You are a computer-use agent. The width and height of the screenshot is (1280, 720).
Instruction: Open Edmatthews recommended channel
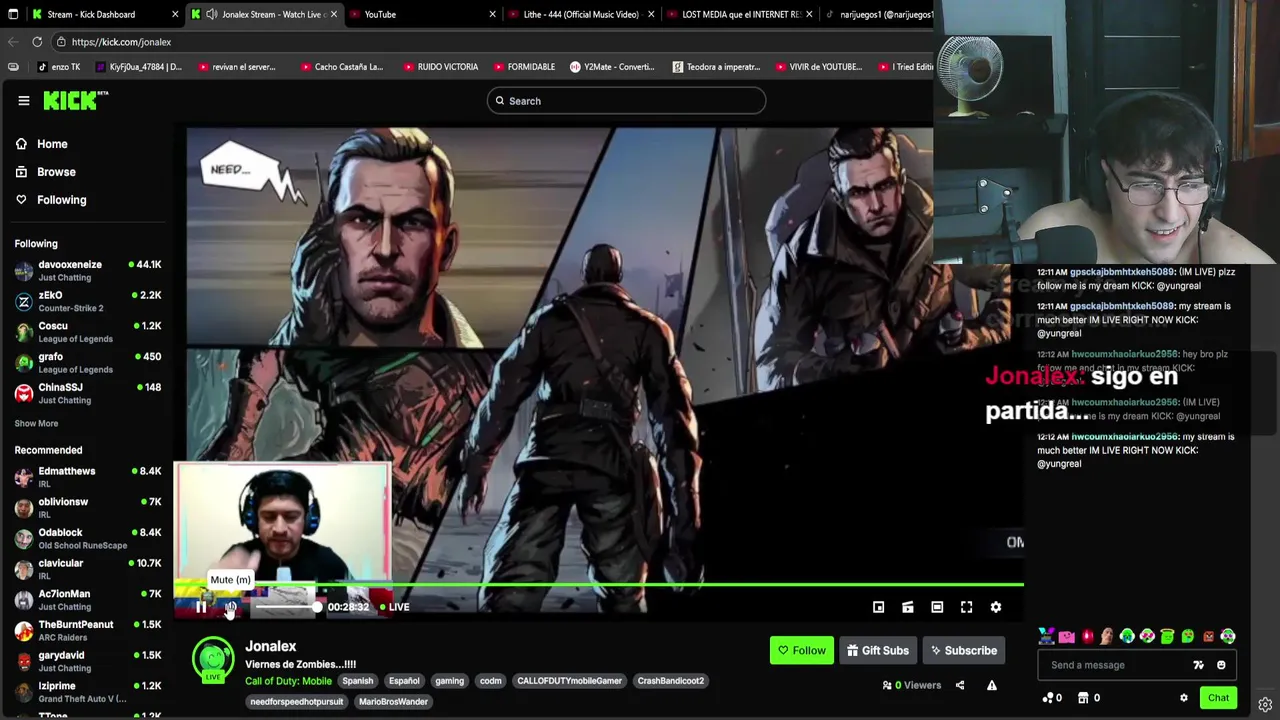click(x=88, y=477)
